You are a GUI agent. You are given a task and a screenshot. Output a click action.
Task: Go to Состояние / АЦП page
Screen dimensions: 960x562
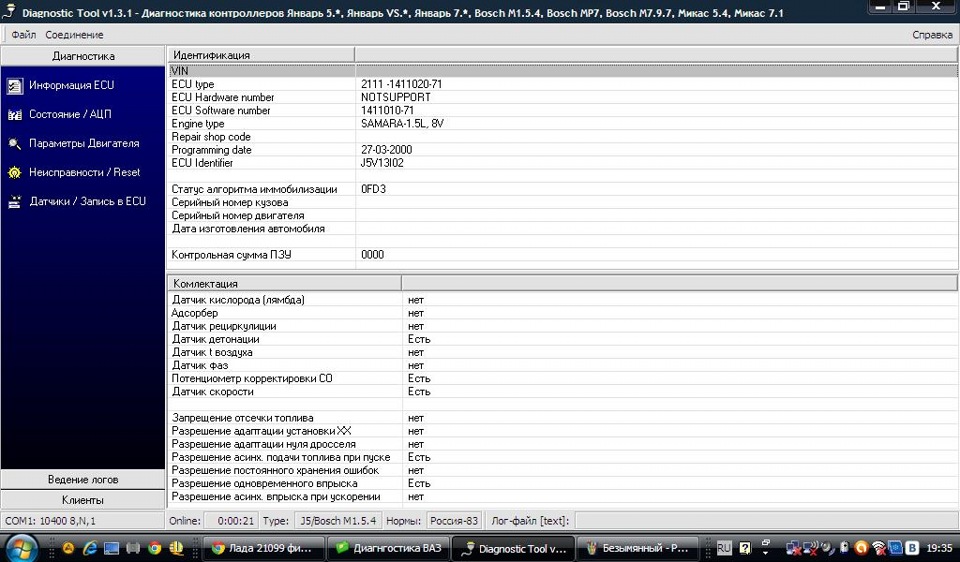(x=70, y=114)
